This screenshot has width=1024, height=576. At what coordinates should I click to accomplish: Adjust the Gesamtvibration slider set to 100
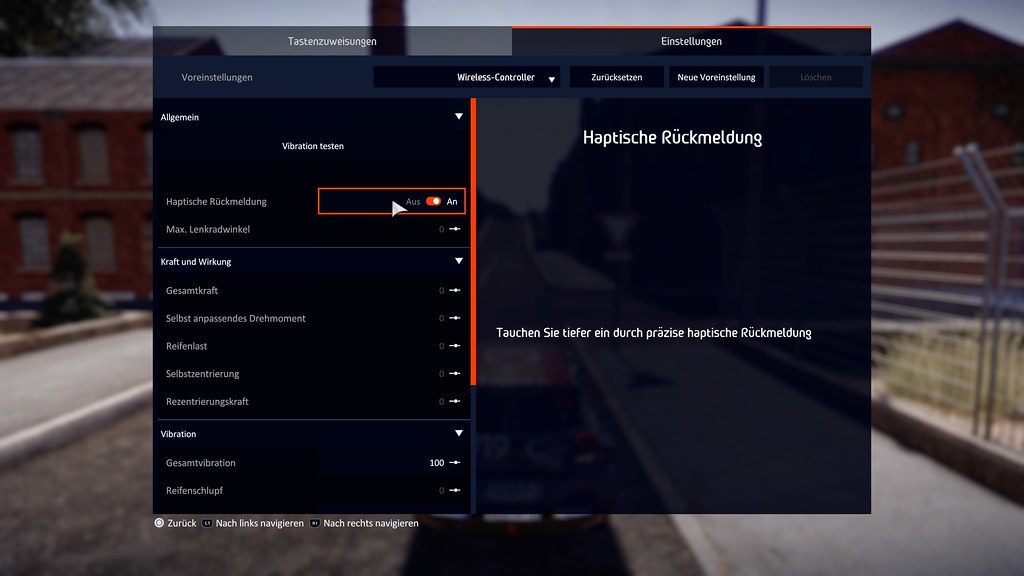(x=454, y=463)
